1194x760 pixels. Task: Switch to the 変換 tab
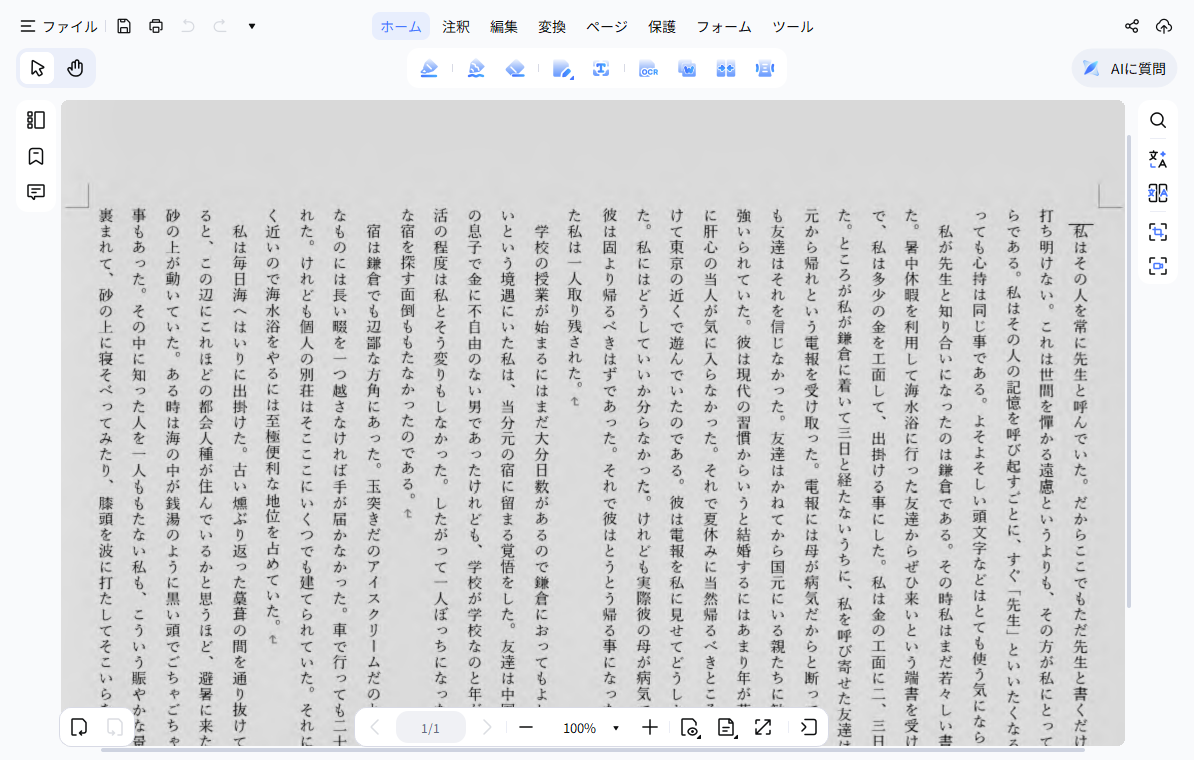click(x=551, y=27)
